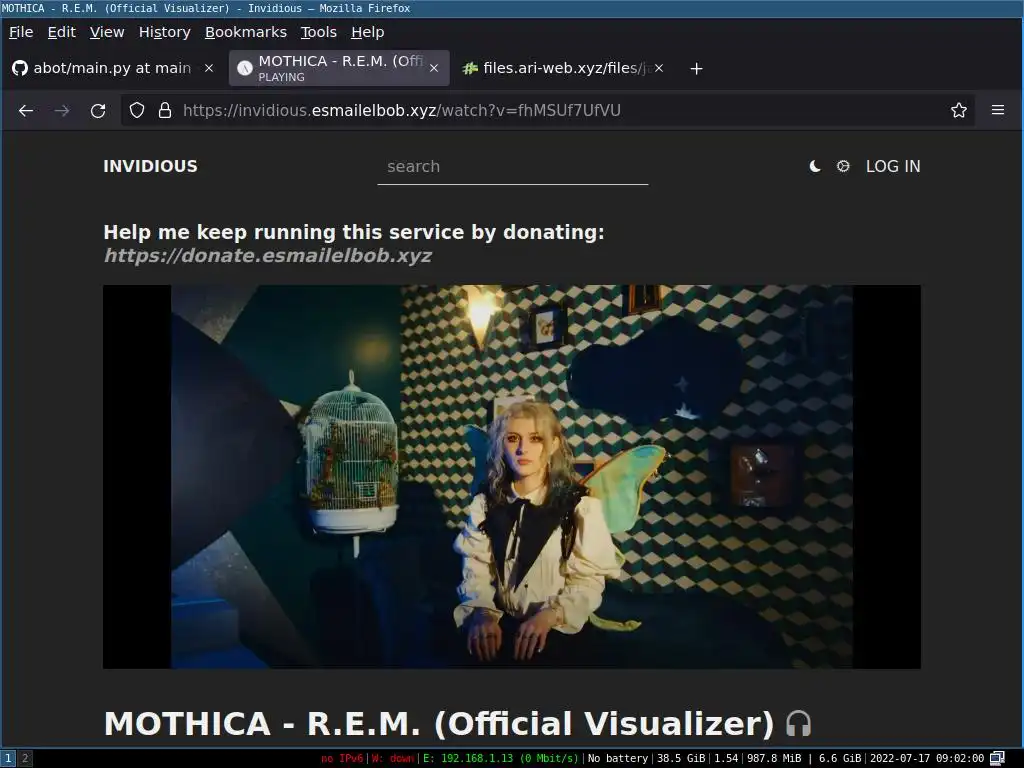Viewport: 1024px width, 768px height.
Task: Switch to workspace 2 in status bar
Action: (x=25, y=758)
